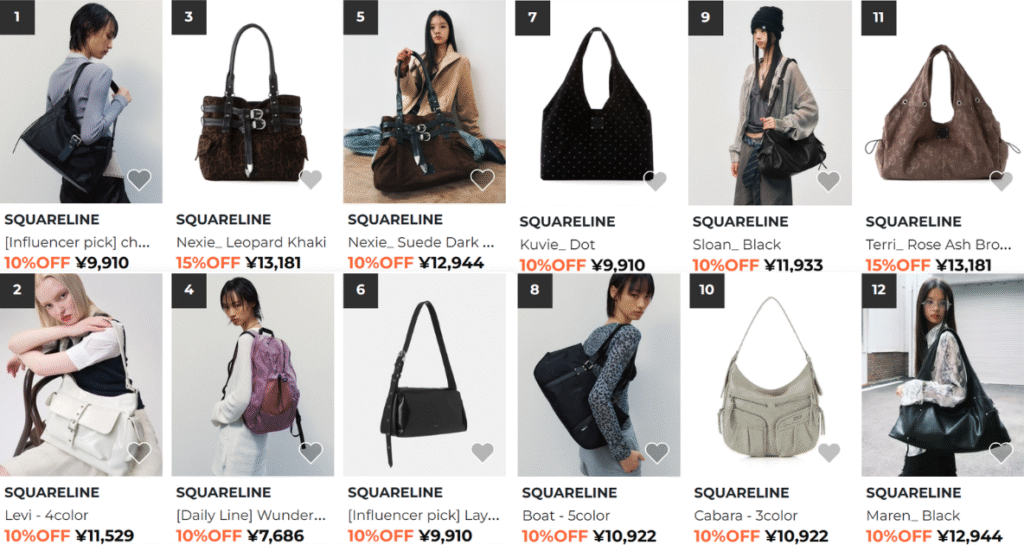Click heart on Cabara 3color bag
Screen dimensions: 1024x545
(828, 452)
